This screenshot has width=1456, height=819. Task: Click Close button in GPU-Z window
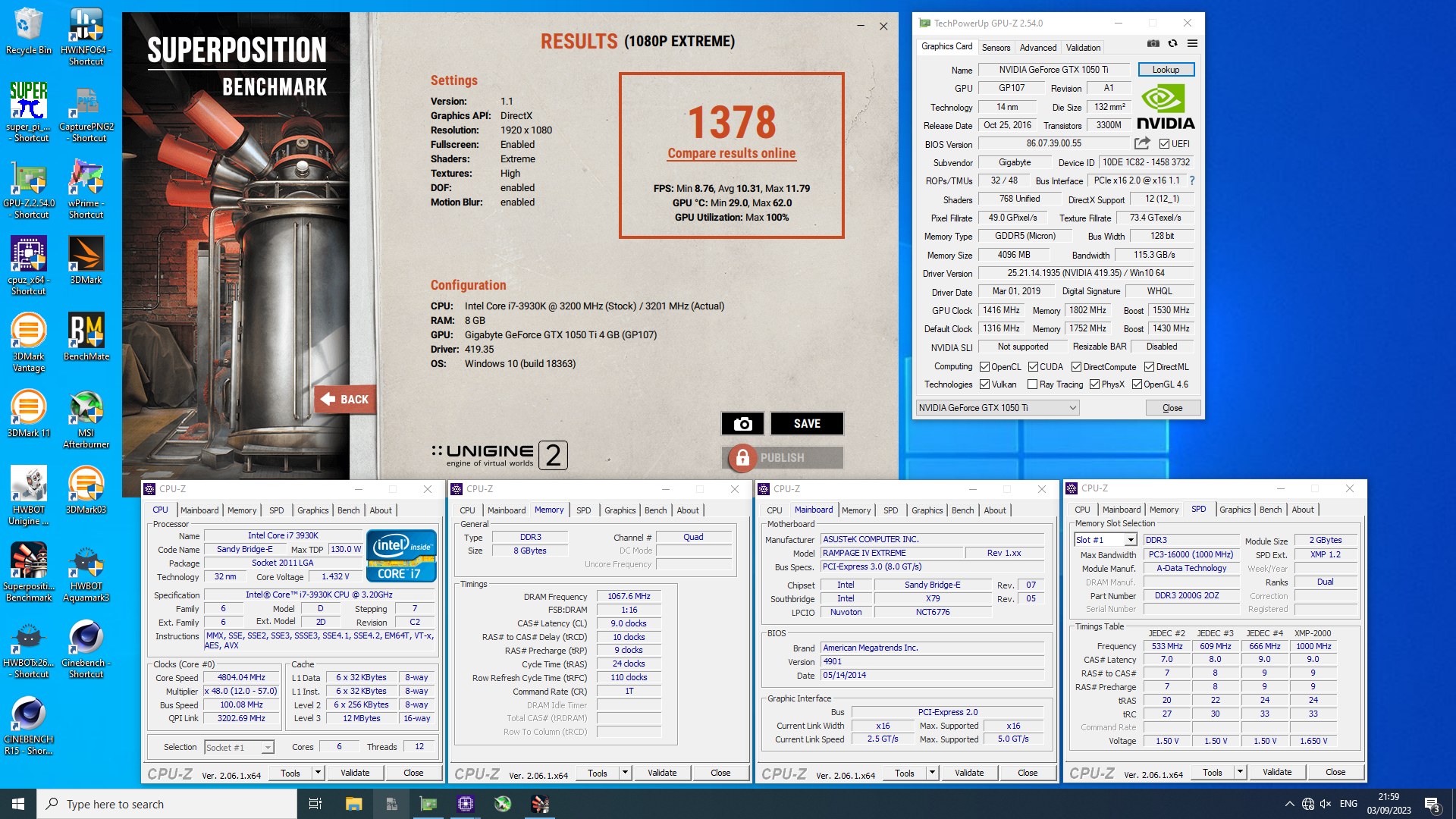click(x=1172, y=408)
